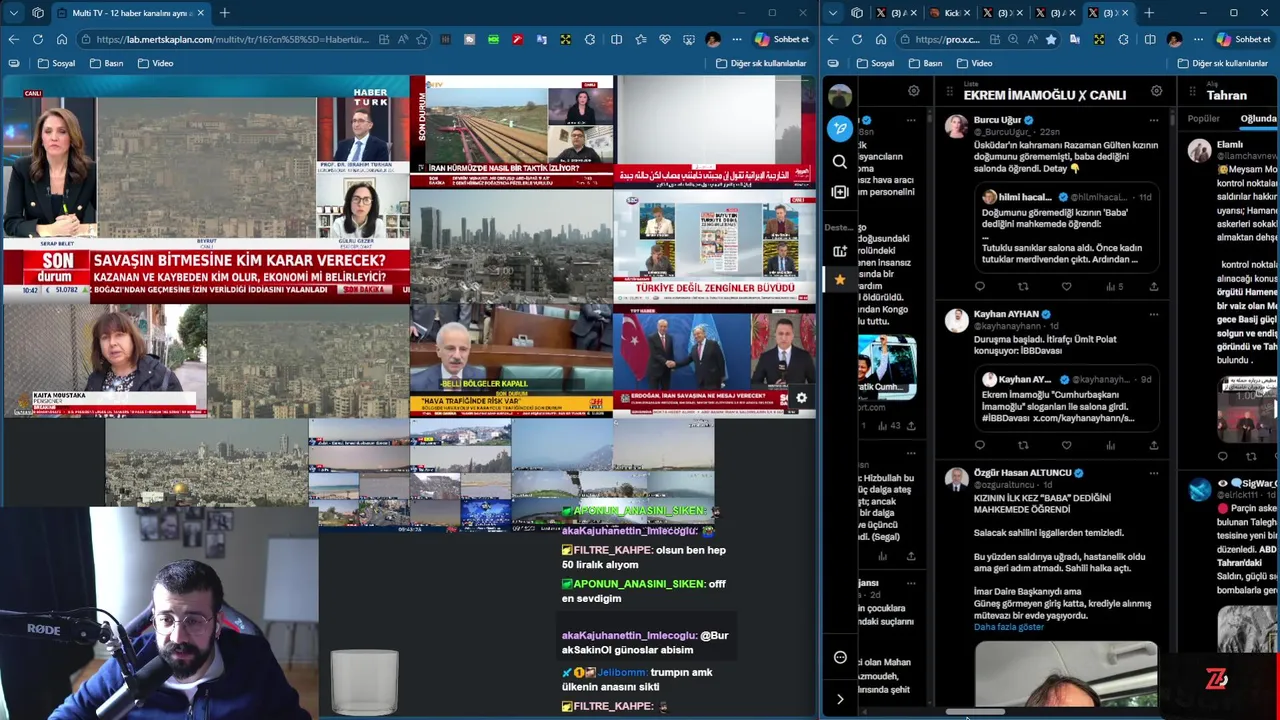Share Burcu Uğur's post
This screenshot has width=1280, height=720.
pos(1153,287)
